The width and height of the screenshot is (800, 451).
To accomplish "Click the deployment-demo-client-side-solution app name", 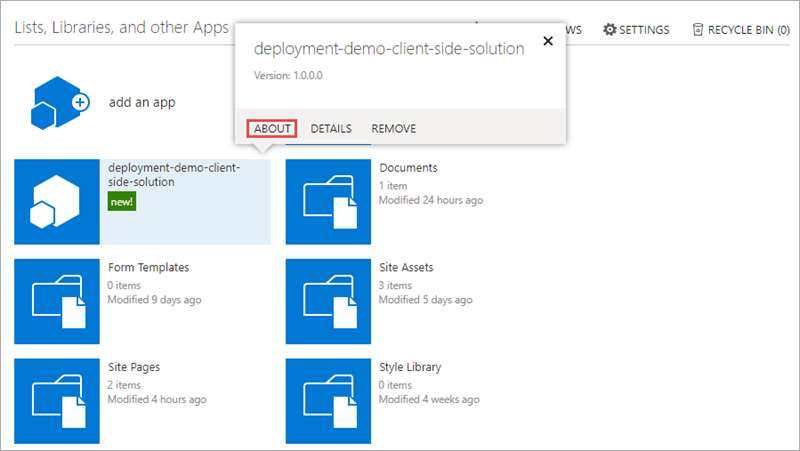I will click(174, 174).
